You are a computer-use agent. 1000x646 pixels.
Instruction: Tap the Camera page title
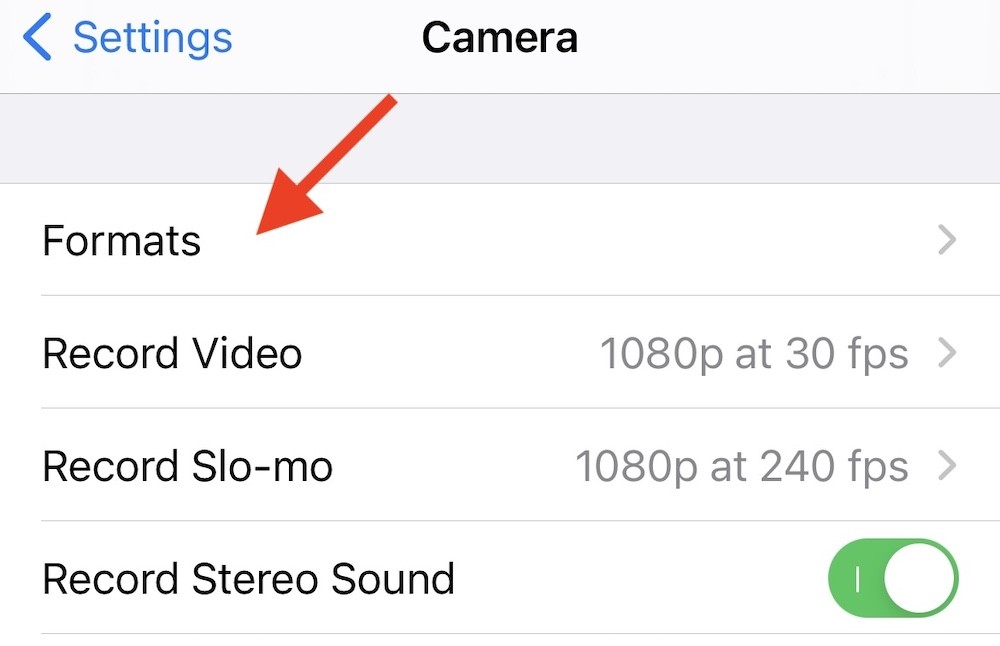tap(499, 38)
